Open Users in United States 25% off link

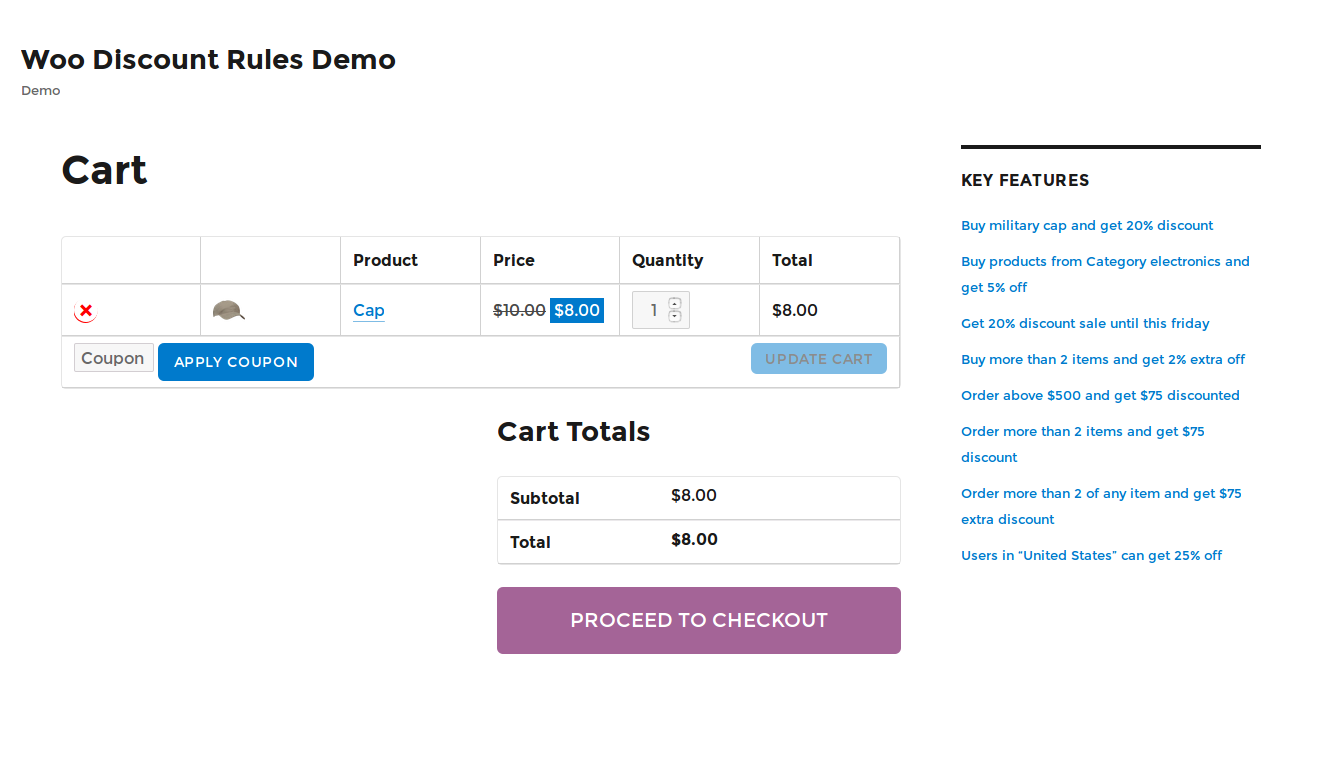[1091, 555]
